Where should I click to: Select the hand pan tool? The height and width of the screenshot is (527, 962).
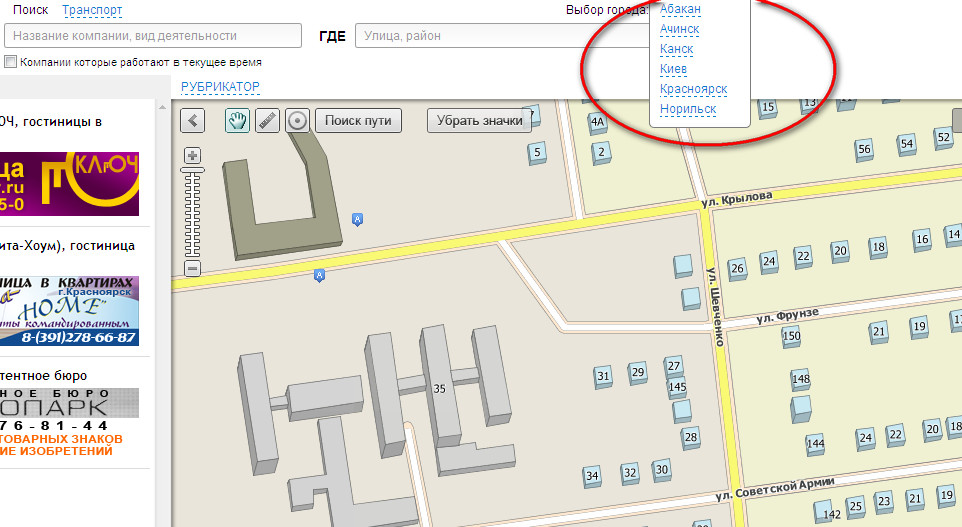[x=237, y=121]
